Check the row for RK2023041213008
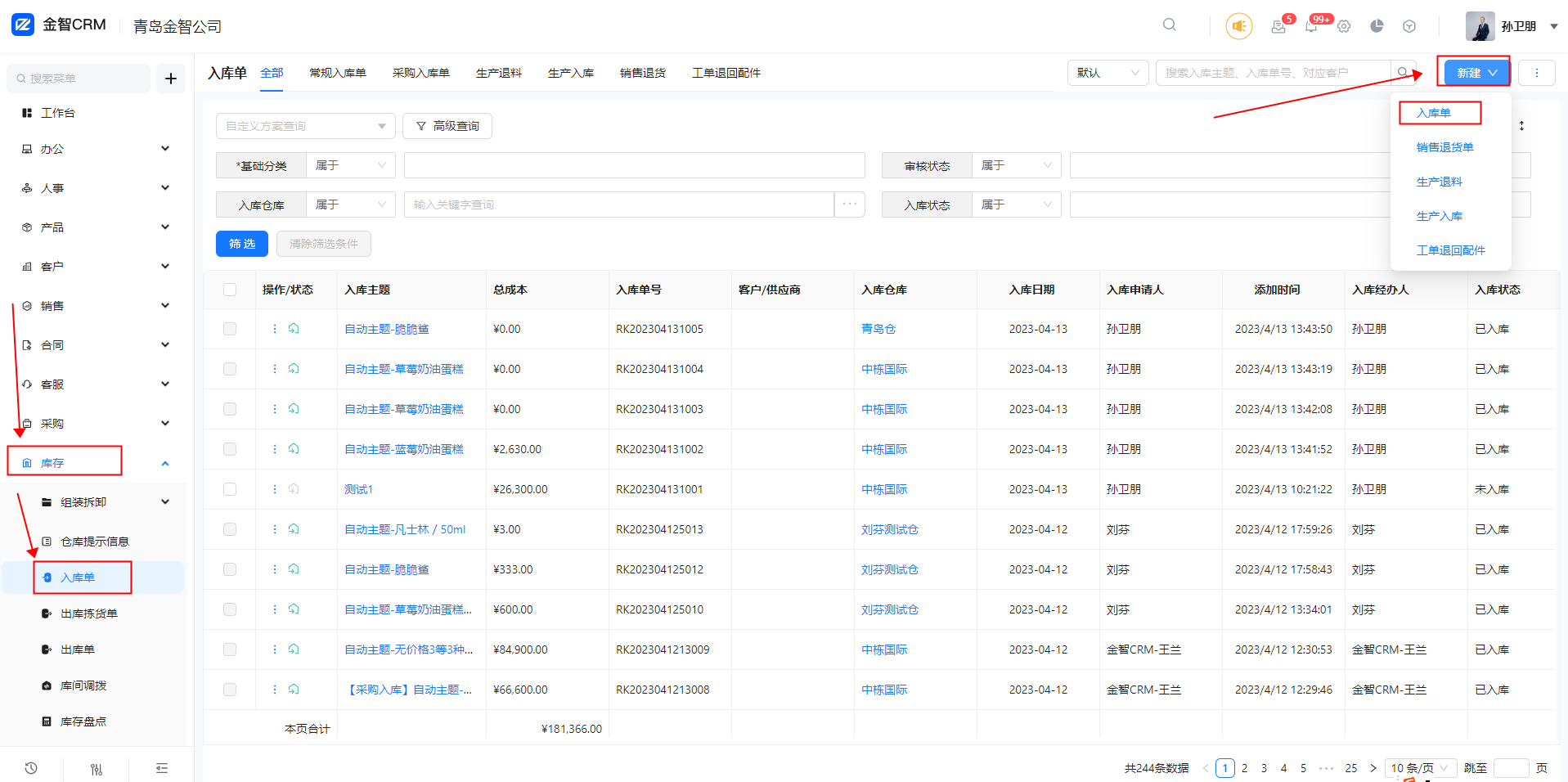 230,690
